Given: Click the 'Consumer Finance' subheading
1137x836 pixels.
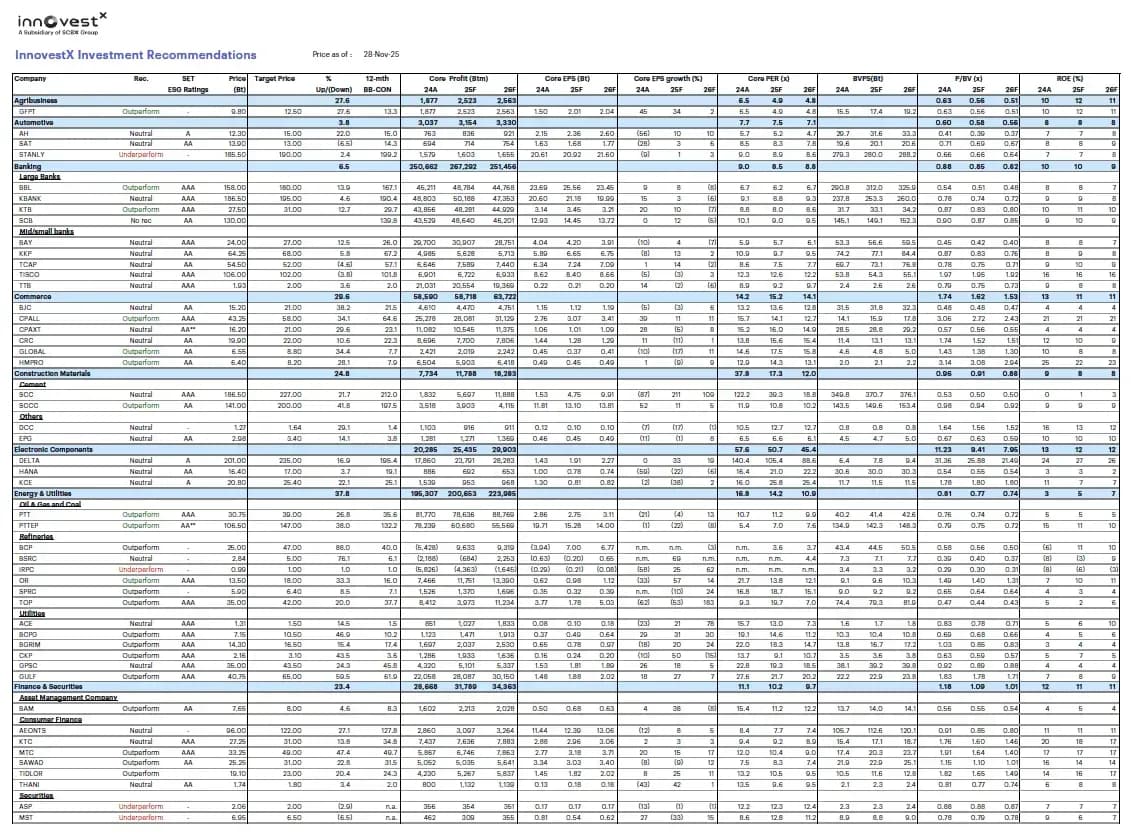Looking at the screenshot, I should [50, 720].
